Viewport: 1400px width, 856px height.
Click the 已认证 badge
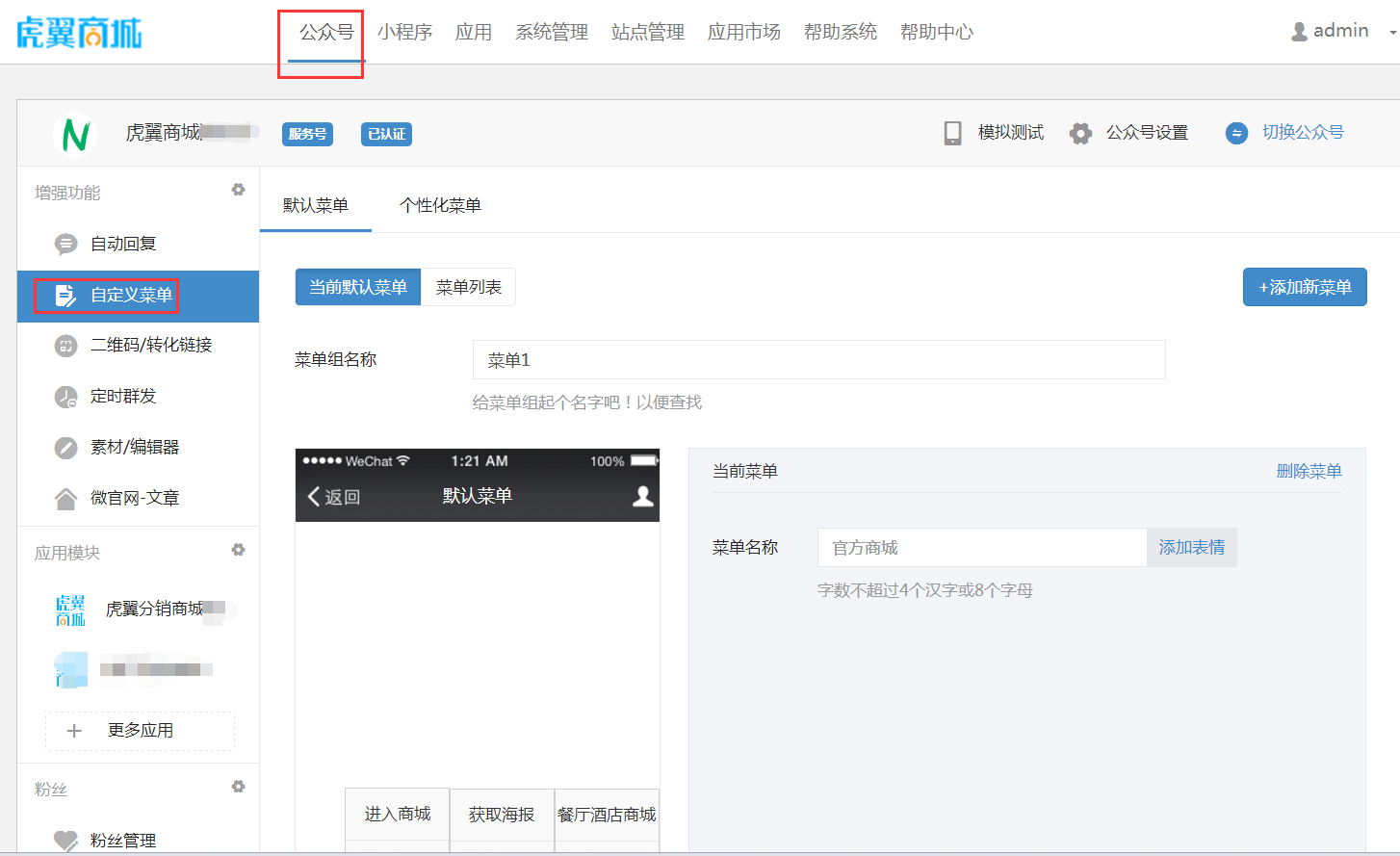click(x=386, y=134)
